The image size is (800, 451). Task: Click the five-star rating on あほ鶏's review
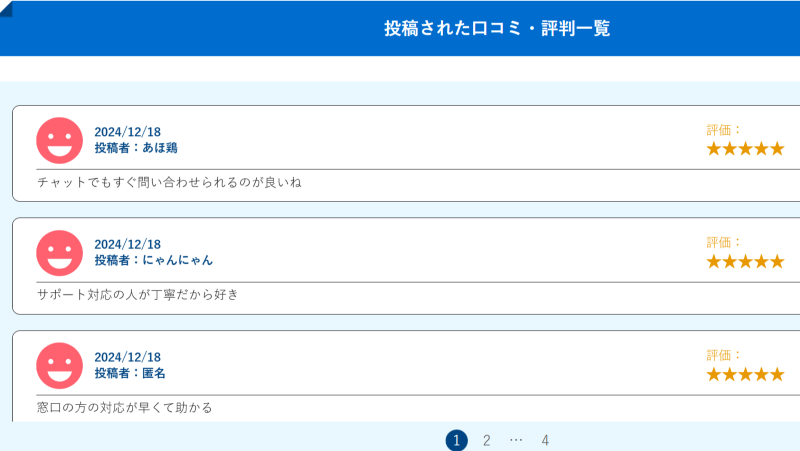click(x=745, y=148)
